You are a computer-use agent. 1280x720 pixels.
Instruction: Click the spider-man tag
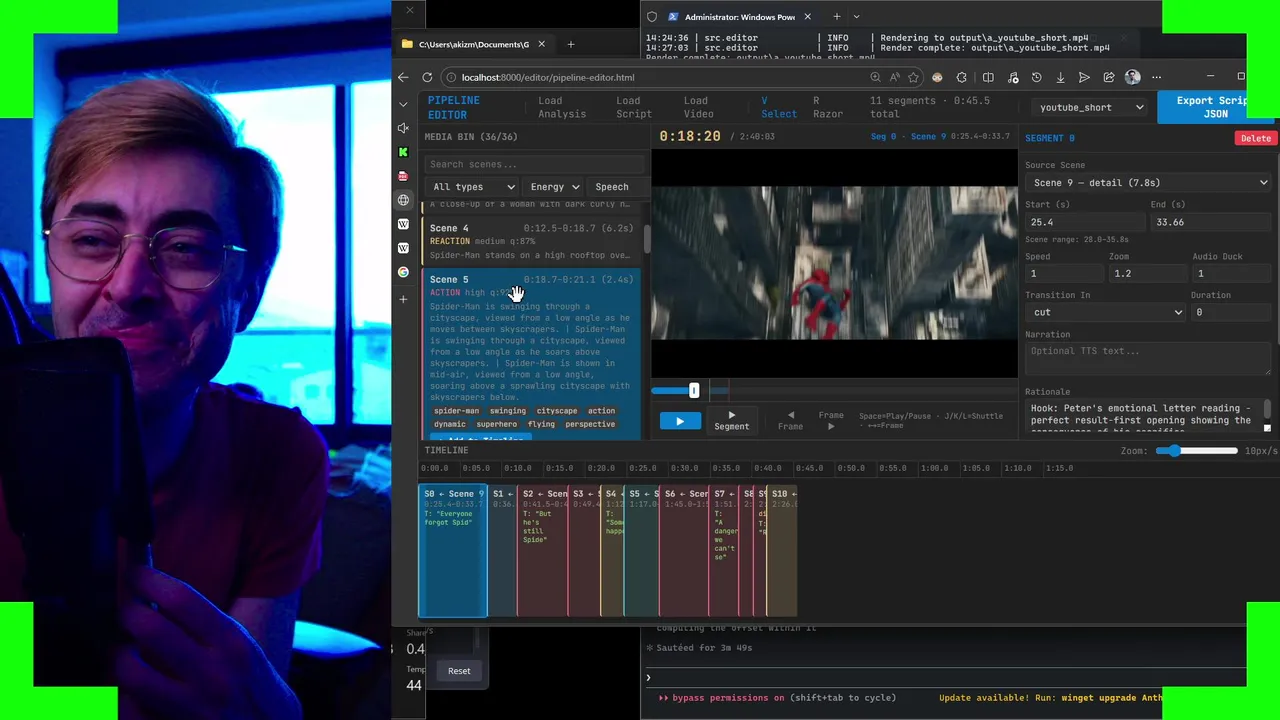(x=456, y=411)
